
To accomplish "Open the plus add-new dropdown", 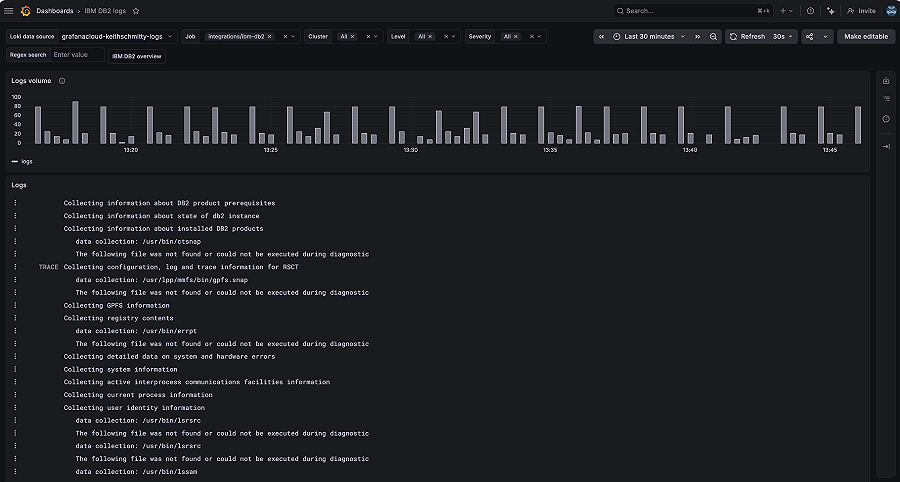I will (x=786, y=11).
